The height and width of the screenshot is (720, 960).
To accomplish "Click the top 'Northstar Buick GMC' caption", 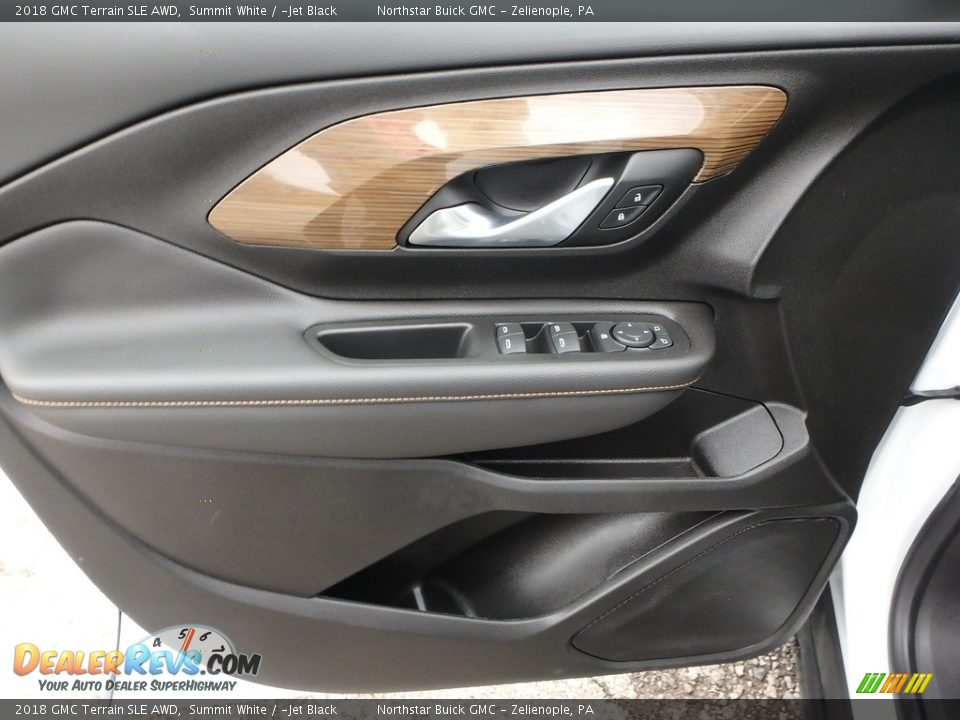I will click(x=485, y=11).
